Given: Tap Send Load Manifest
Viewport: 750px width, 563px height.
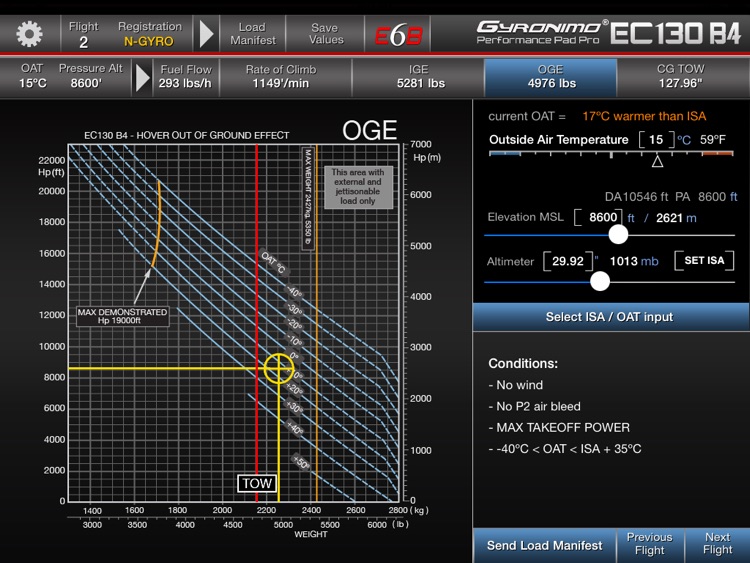Looking at the screenshot, I should point(544,545).
